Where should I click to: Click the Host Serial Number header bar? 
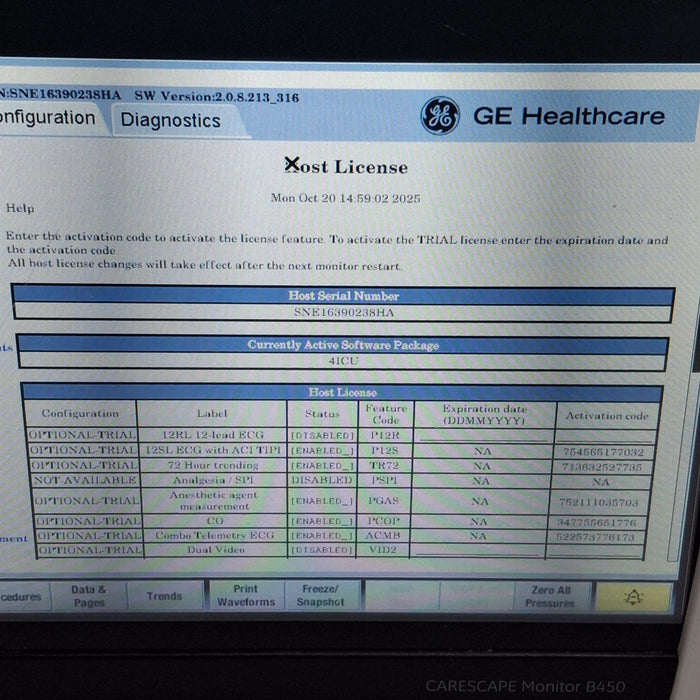click(343, 296)
